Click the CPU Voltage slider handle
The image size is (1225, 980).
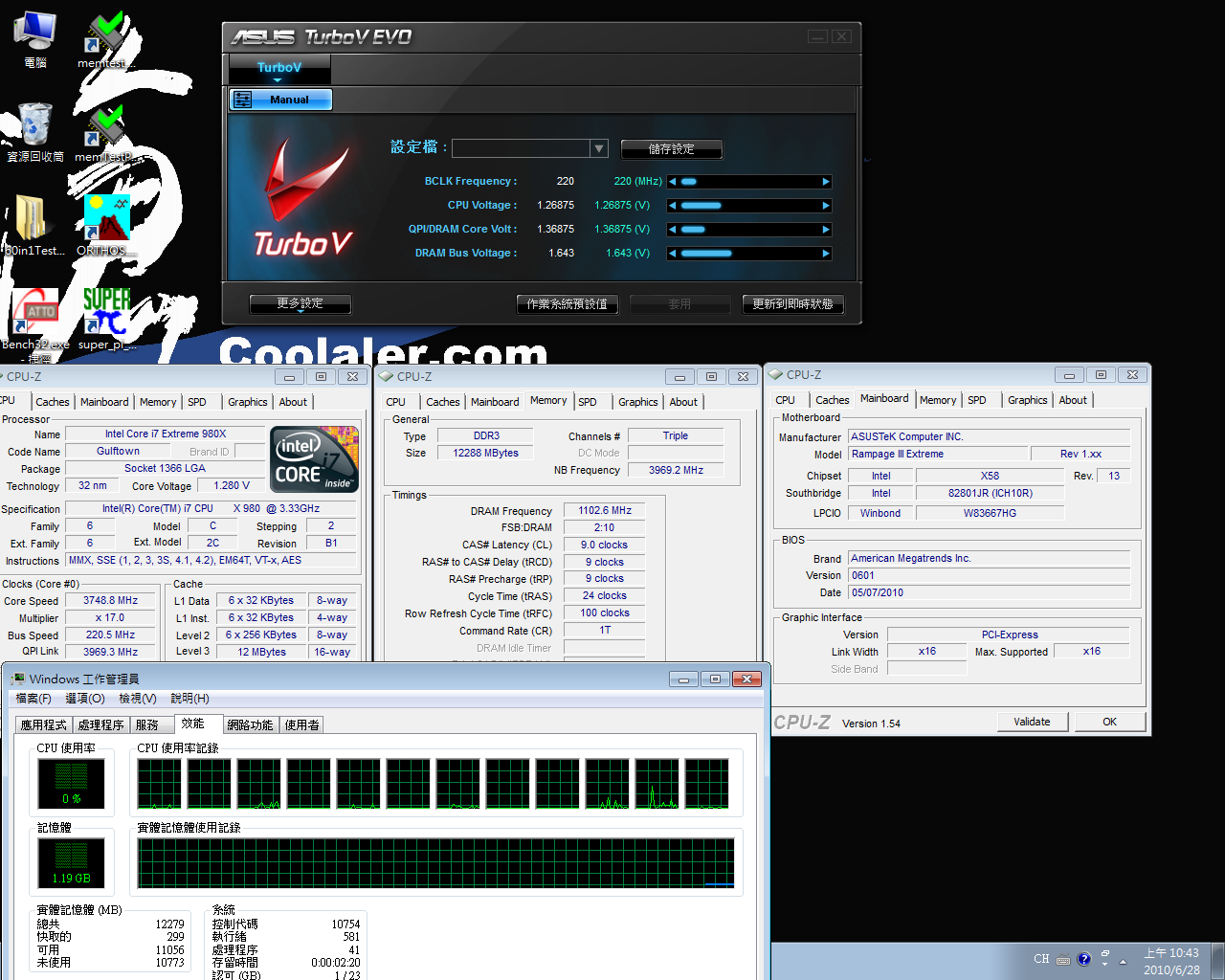[x=702, y=206]
